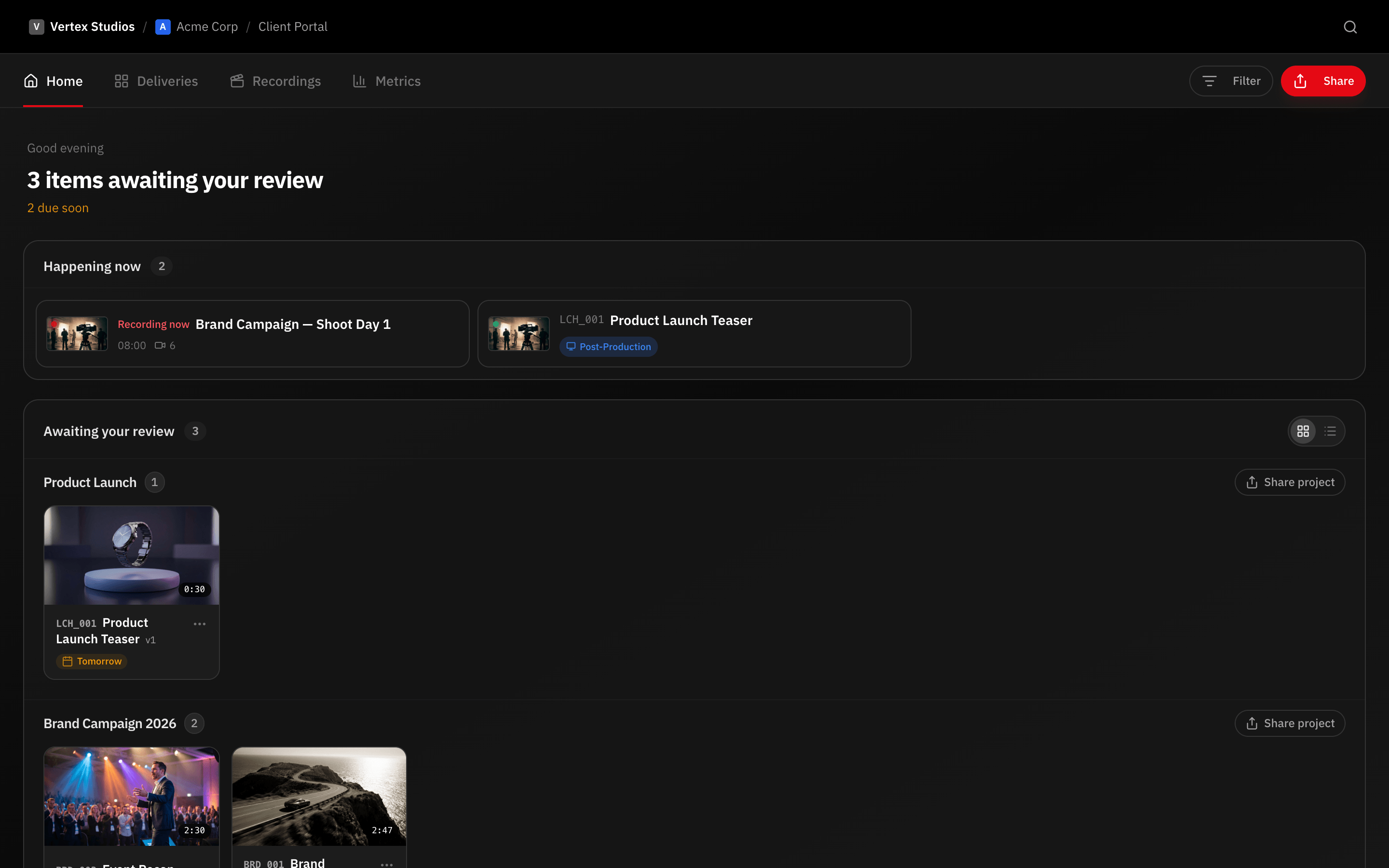Image resolution: width=1389 pixels, height=868 pixels.
Task: Click the red Share button
Action: [x=1323, y=81]
